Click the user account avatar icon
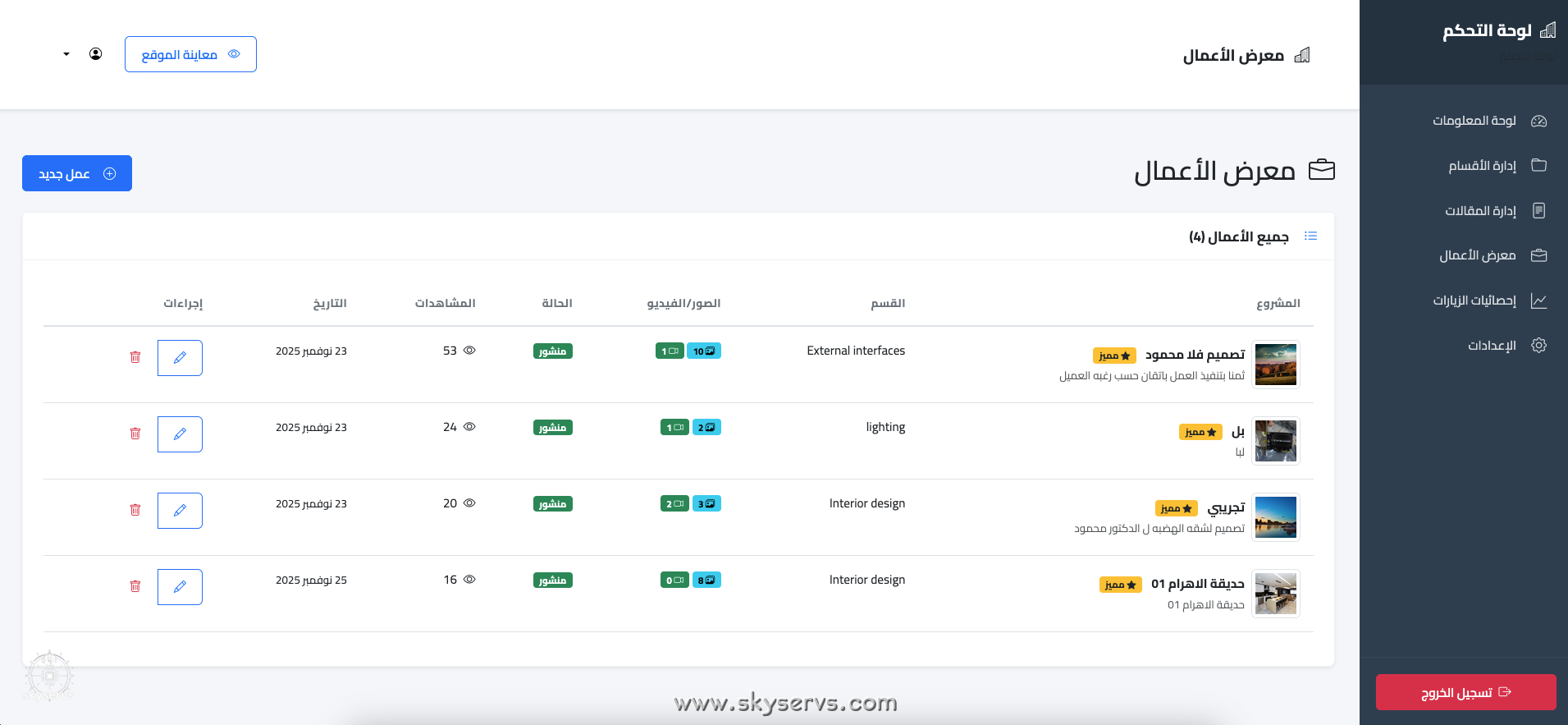 (96, 54)
